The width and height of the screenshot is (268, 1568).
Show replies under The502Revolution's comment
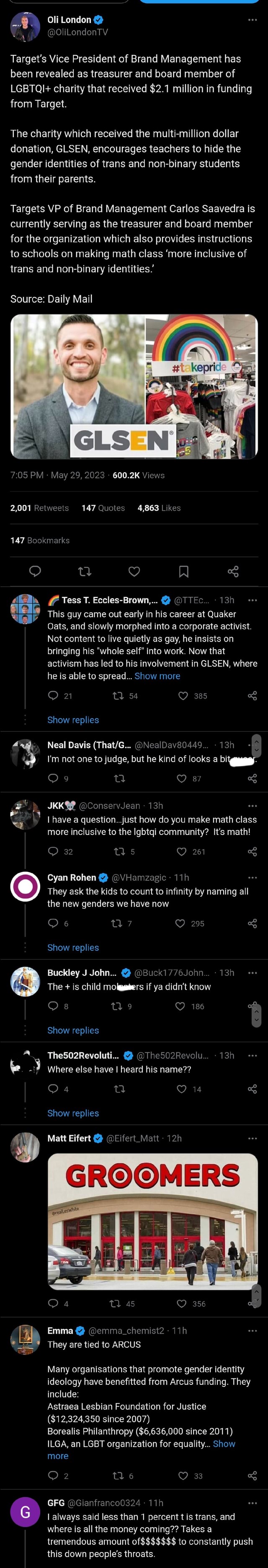pos(73,1113)
